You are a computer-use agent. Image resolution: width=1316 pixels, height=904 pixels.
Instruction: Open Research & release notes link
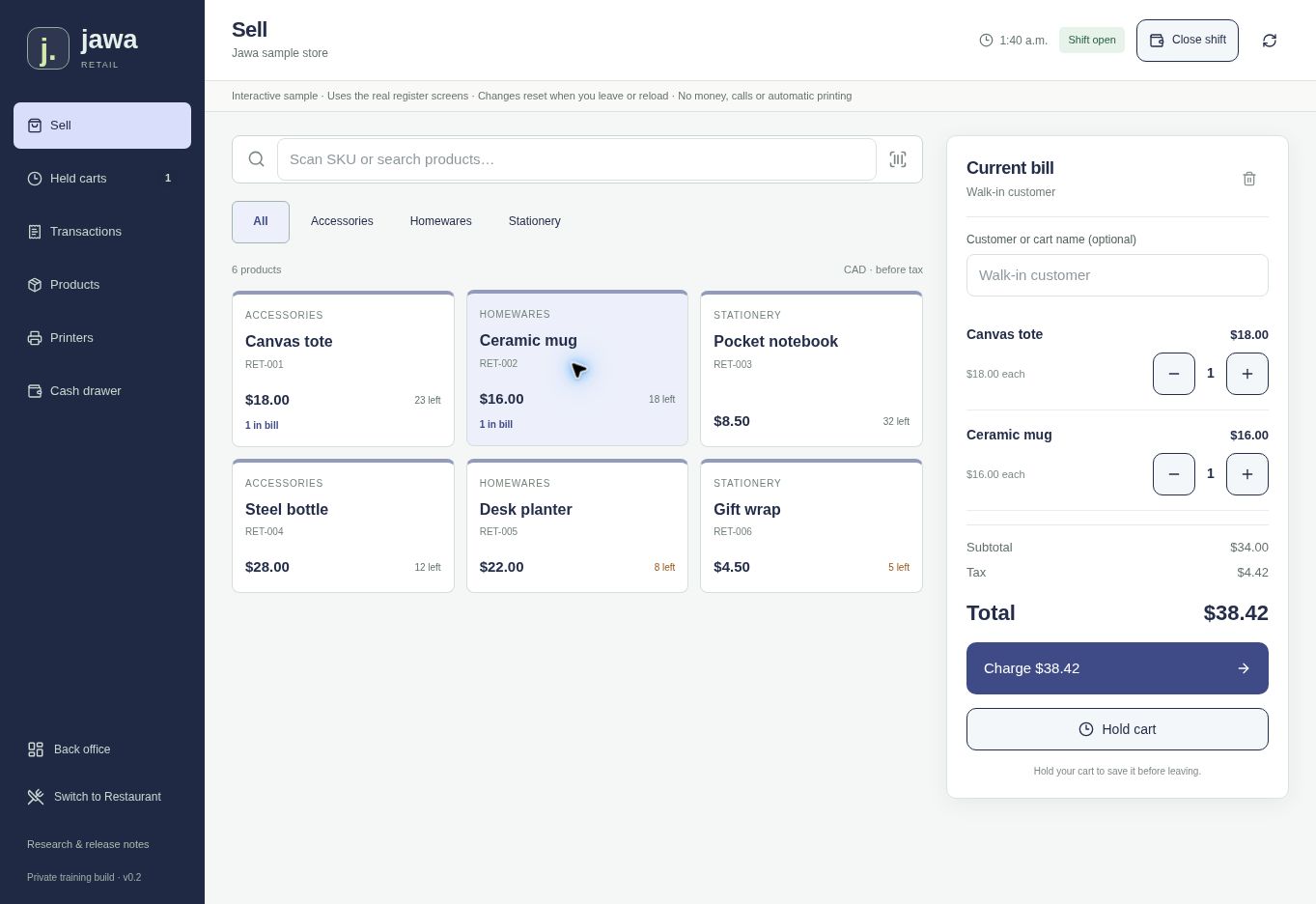[88, 844]
